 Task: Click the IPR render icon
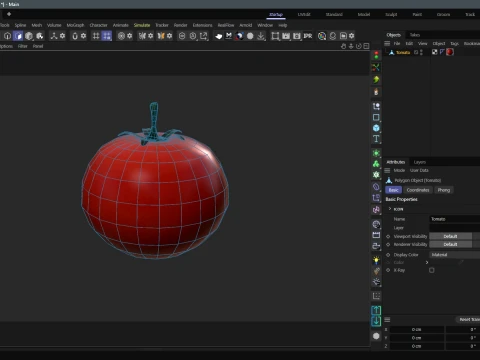(308, 36)
